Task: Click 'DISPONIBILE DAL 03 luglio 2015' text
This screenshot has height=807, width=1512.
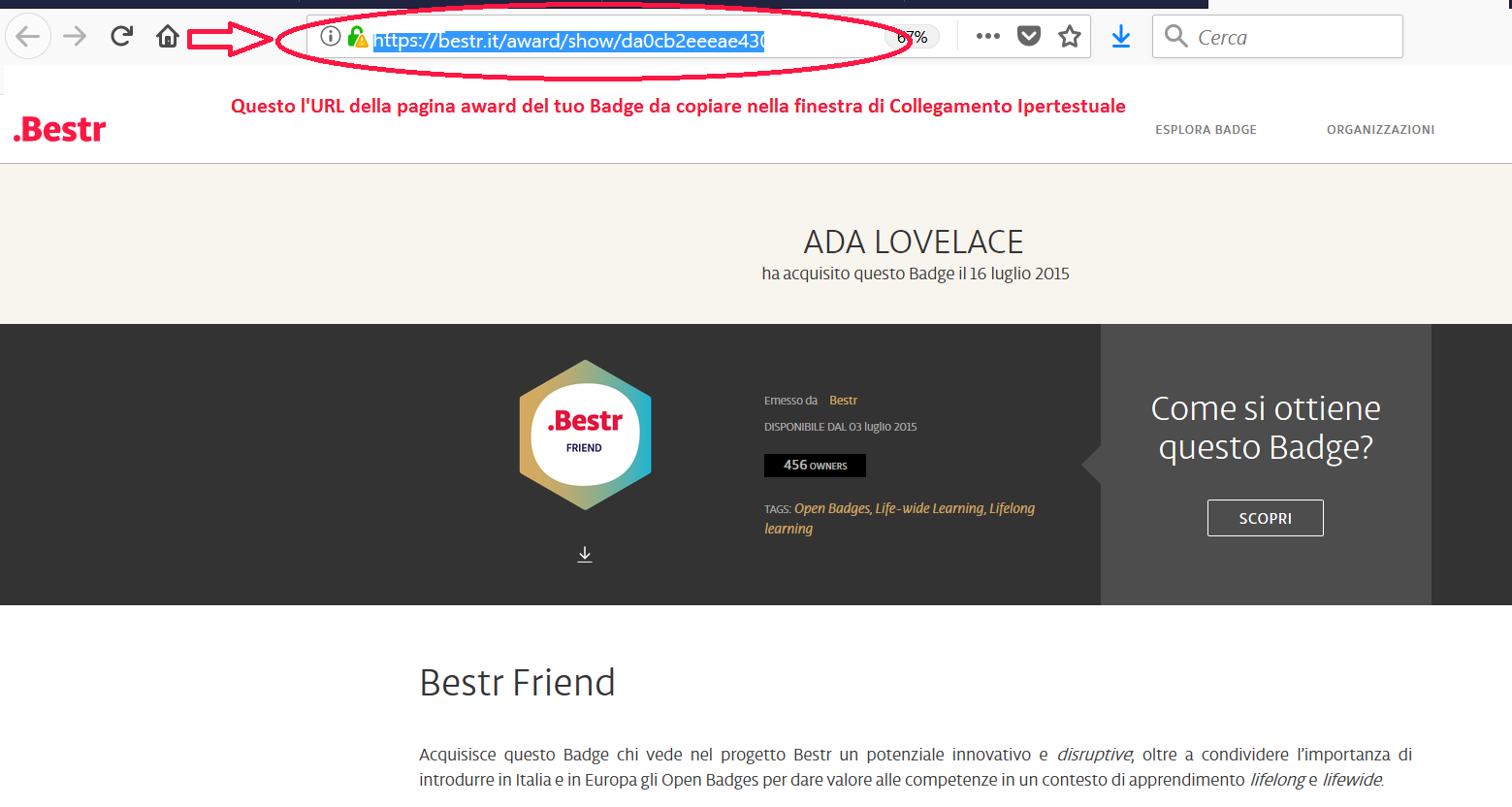Action: (840, 427)
